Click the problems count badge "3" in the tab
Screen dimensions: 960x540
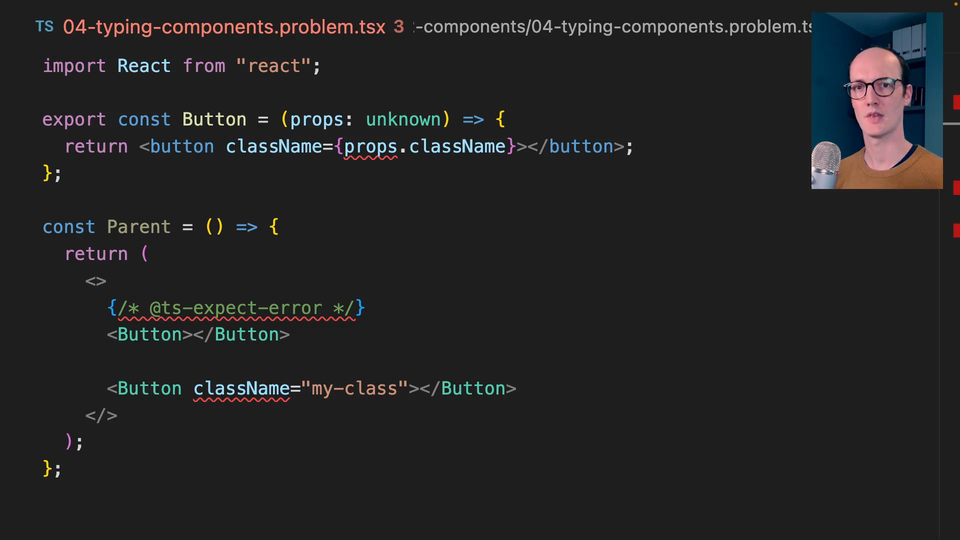(x=399, y=27)
